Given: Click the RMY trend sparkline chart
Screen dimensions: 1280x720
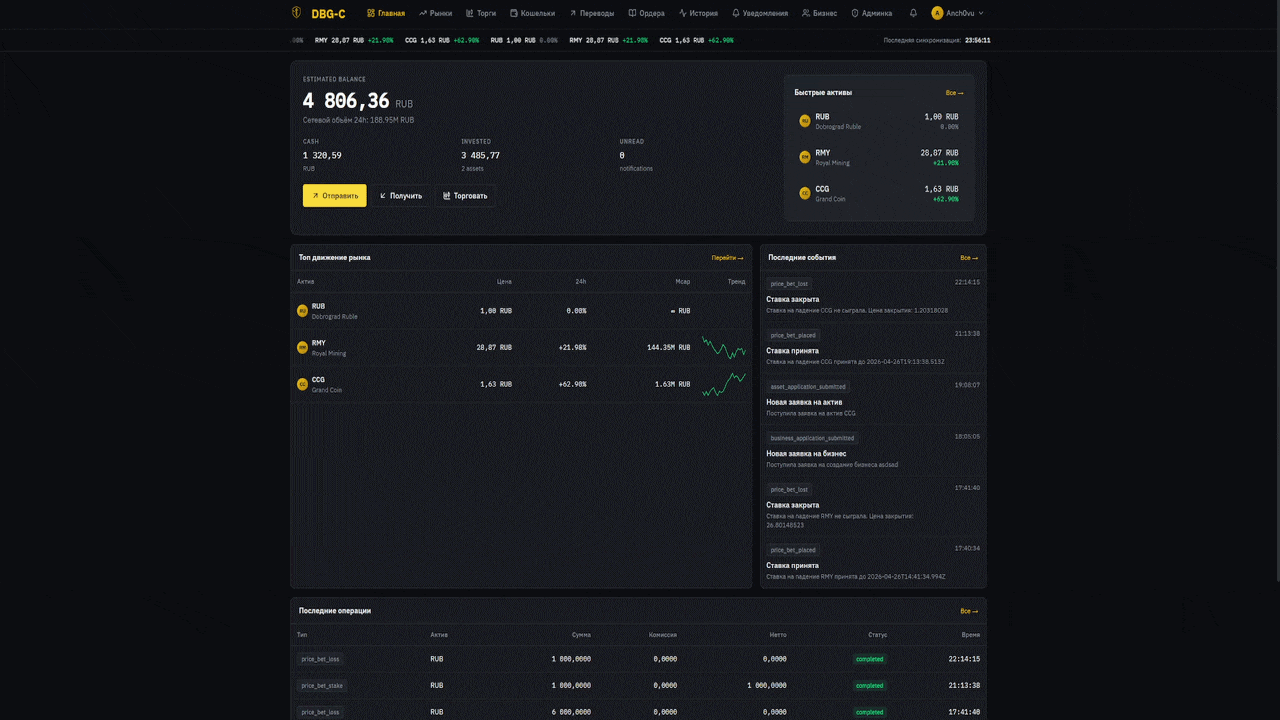Looking at the screenshot, I should 723,347.
